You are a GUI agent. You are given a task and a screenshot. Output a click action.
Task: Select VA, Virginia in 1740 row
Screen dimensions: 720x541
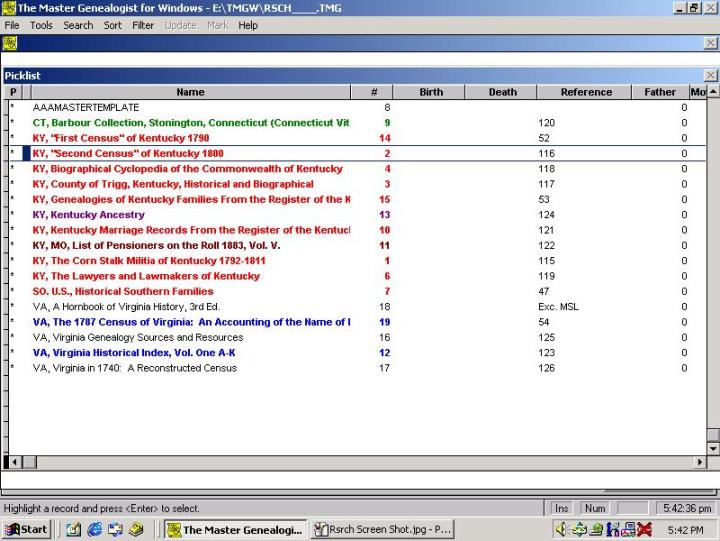tap(357, 368)
